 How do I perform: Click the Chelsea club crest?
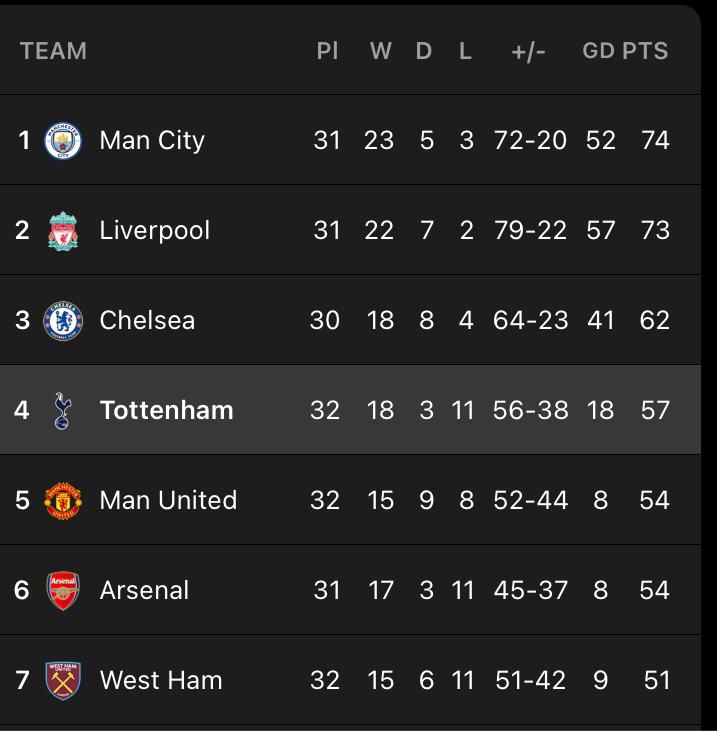coord(63,321)
